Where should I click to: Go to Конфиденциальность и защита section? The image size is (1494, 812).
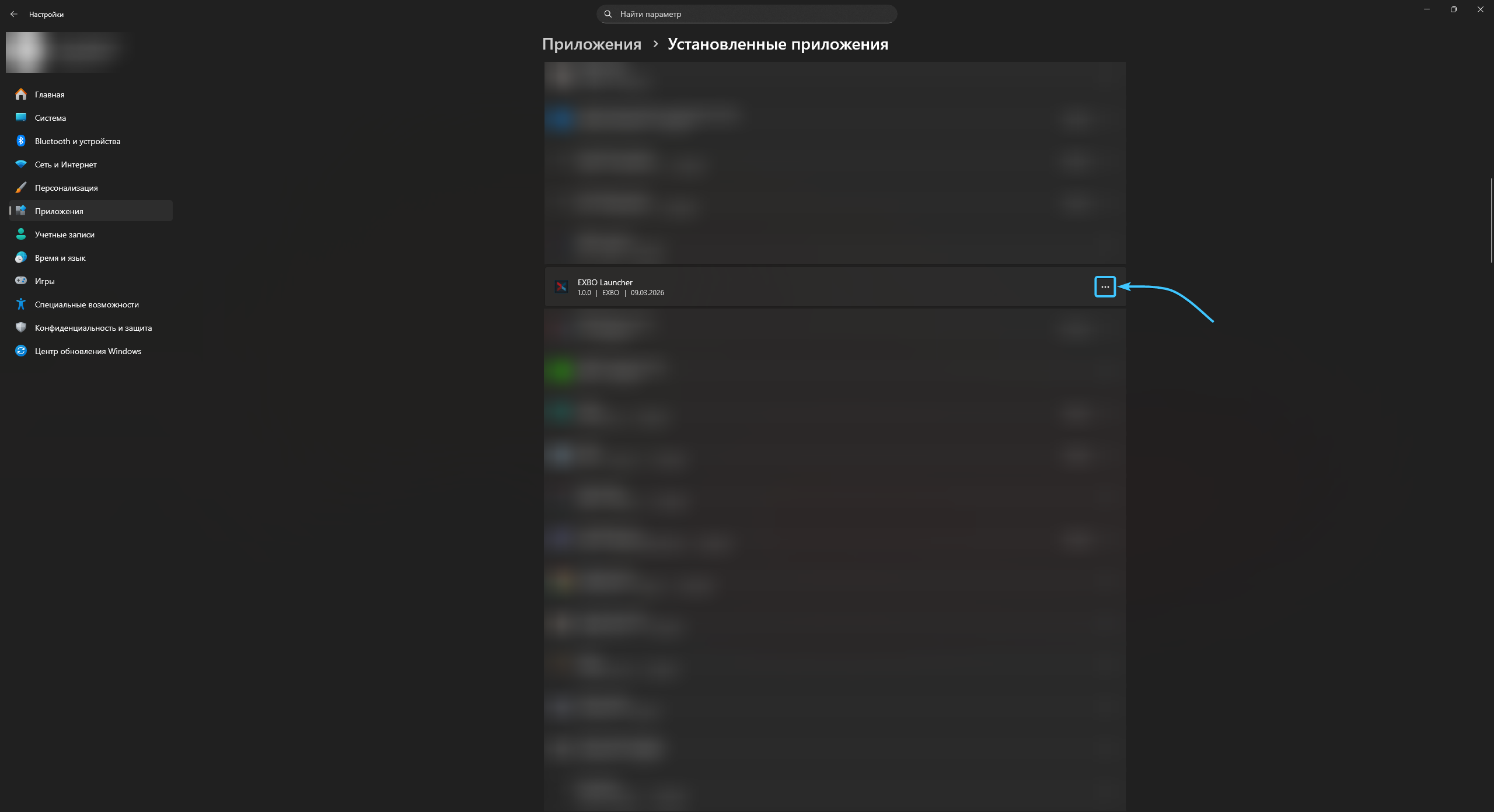(x=93, y=328)
